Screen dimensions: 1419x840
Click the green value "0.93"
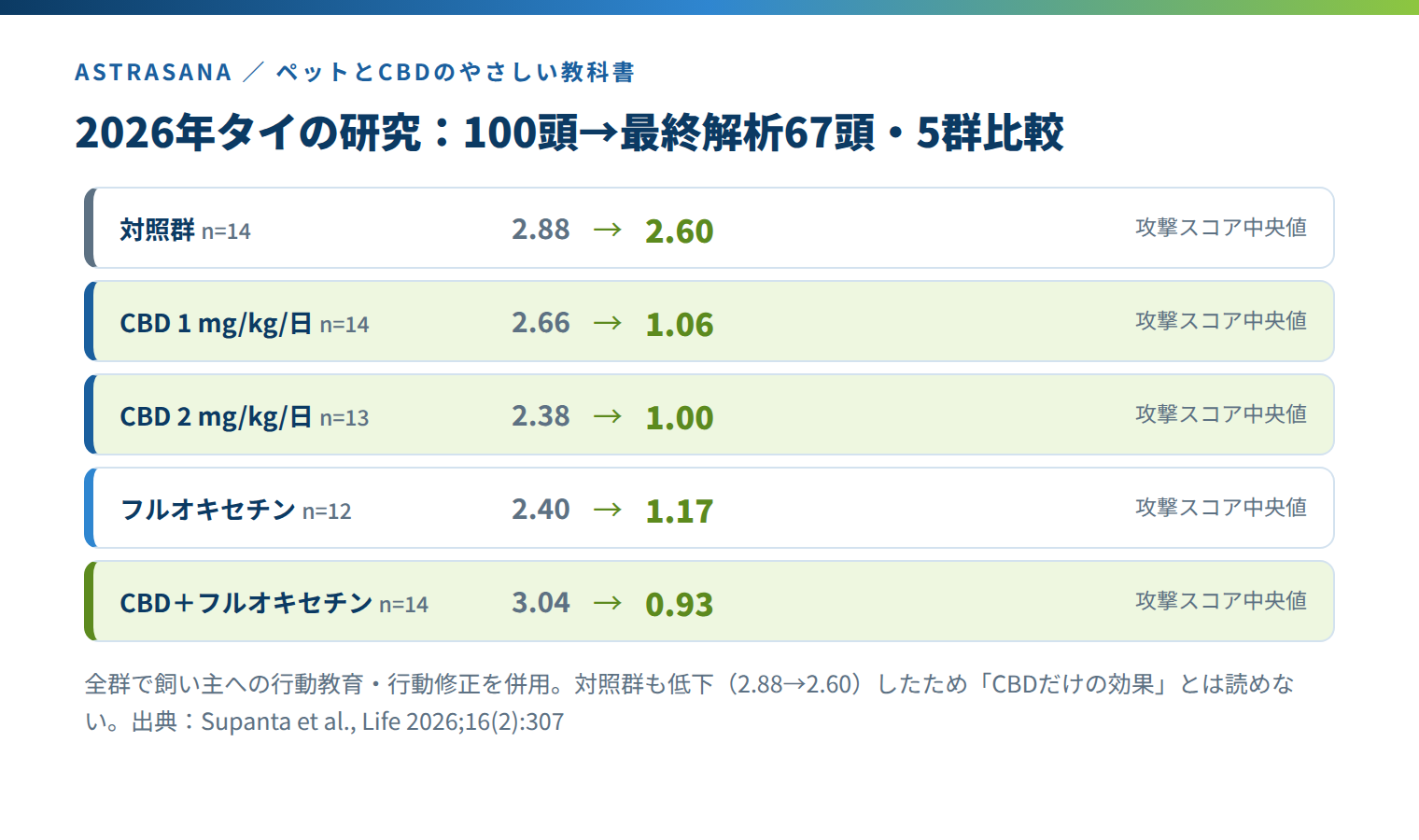coord(680,605)
